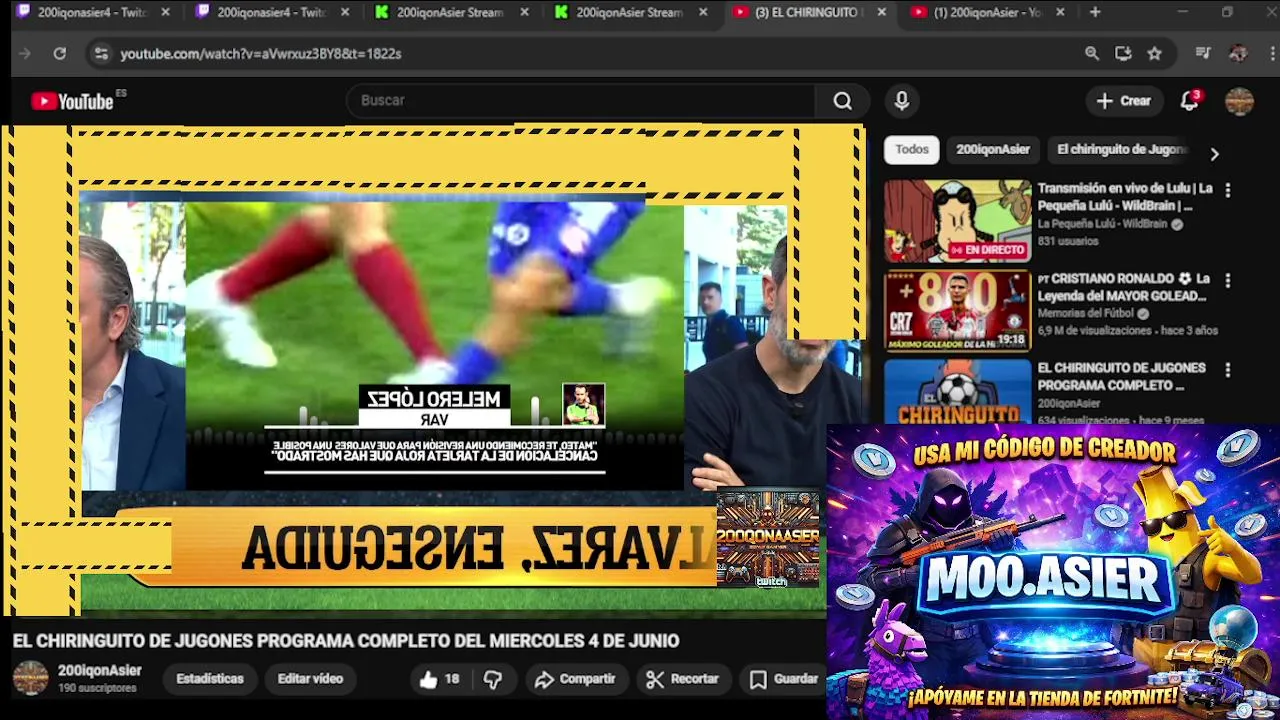1280x720 pixels.
Task: Click the Guardar save button
Action: [x=785, y=679]
